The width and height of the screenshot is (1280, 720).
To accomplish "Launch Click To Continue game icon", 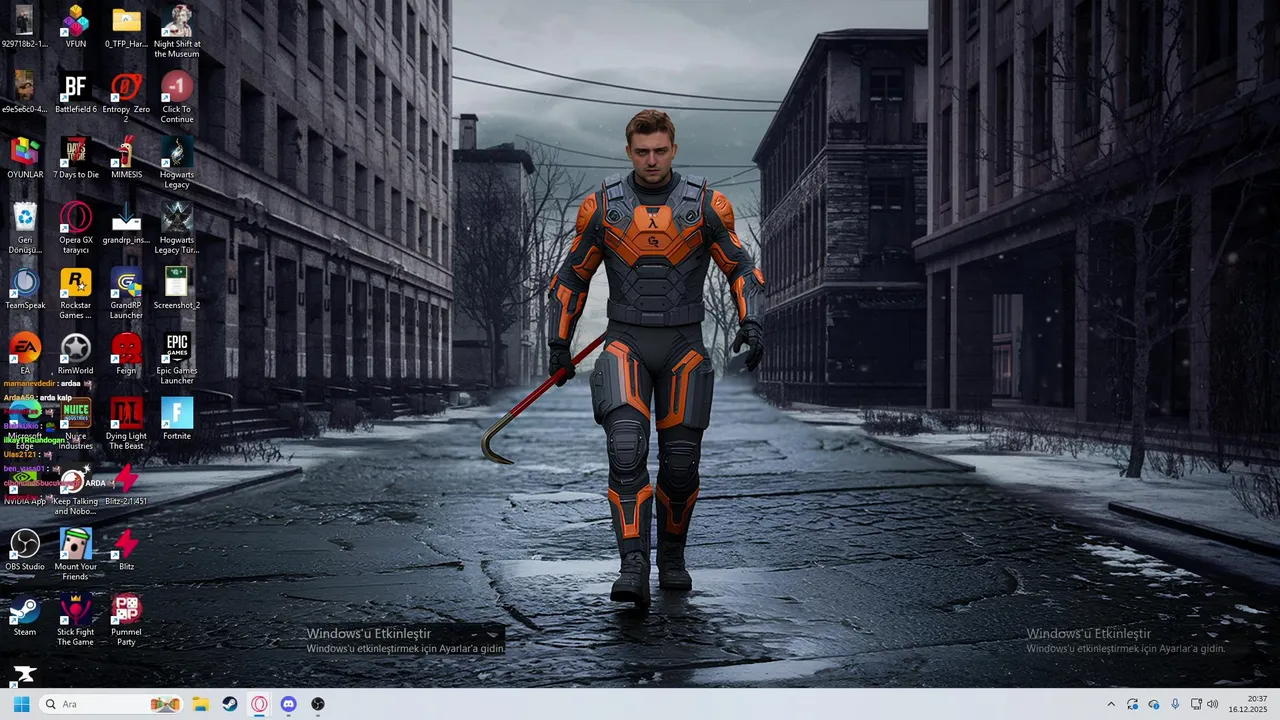I will [x=177, y=97].
